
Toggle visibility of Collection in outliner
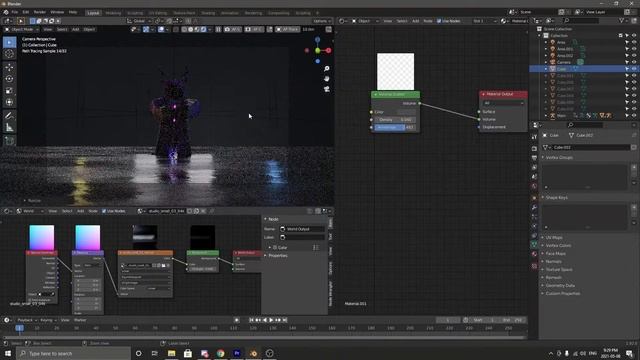point(634,36)
